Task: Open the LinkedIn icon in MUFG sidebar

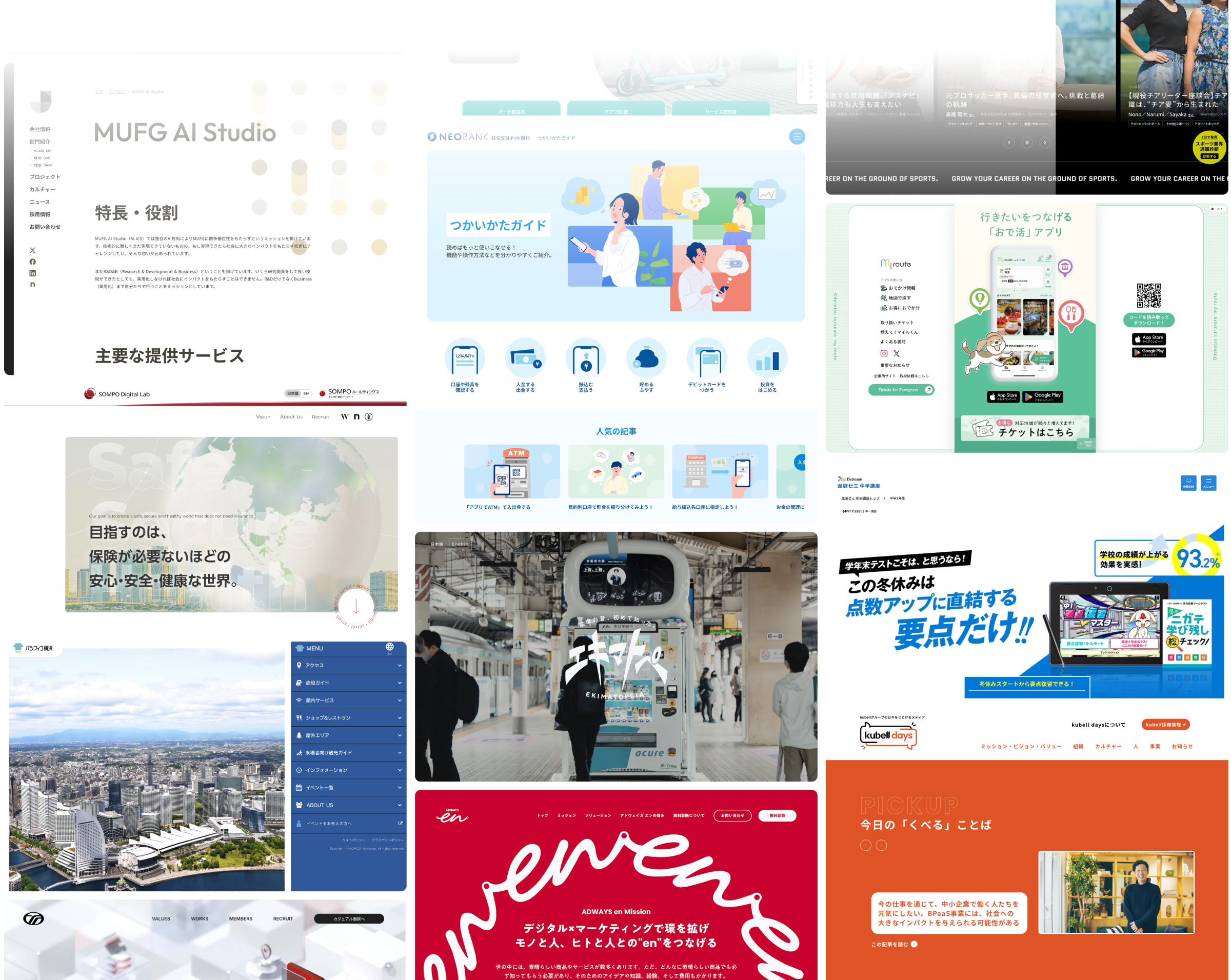Action: 32,273
